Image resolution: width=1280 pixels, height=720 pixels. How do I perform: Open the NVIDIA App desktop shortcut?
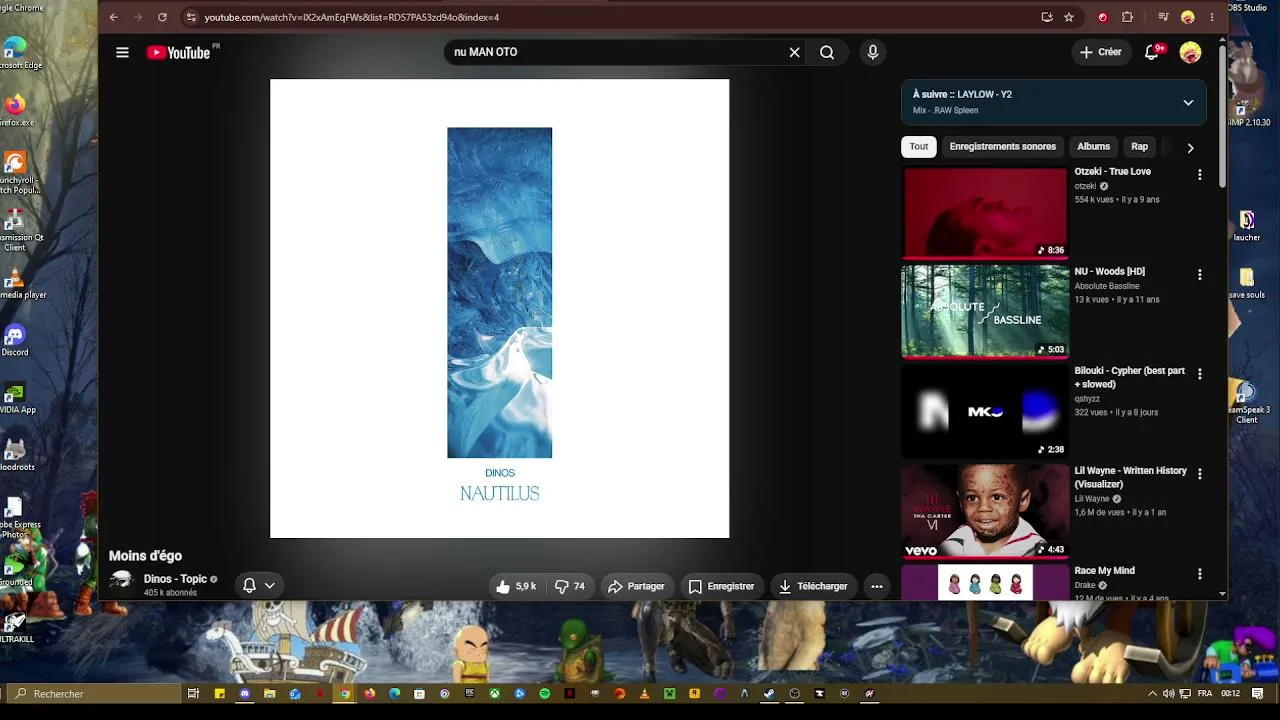(14, 398)
